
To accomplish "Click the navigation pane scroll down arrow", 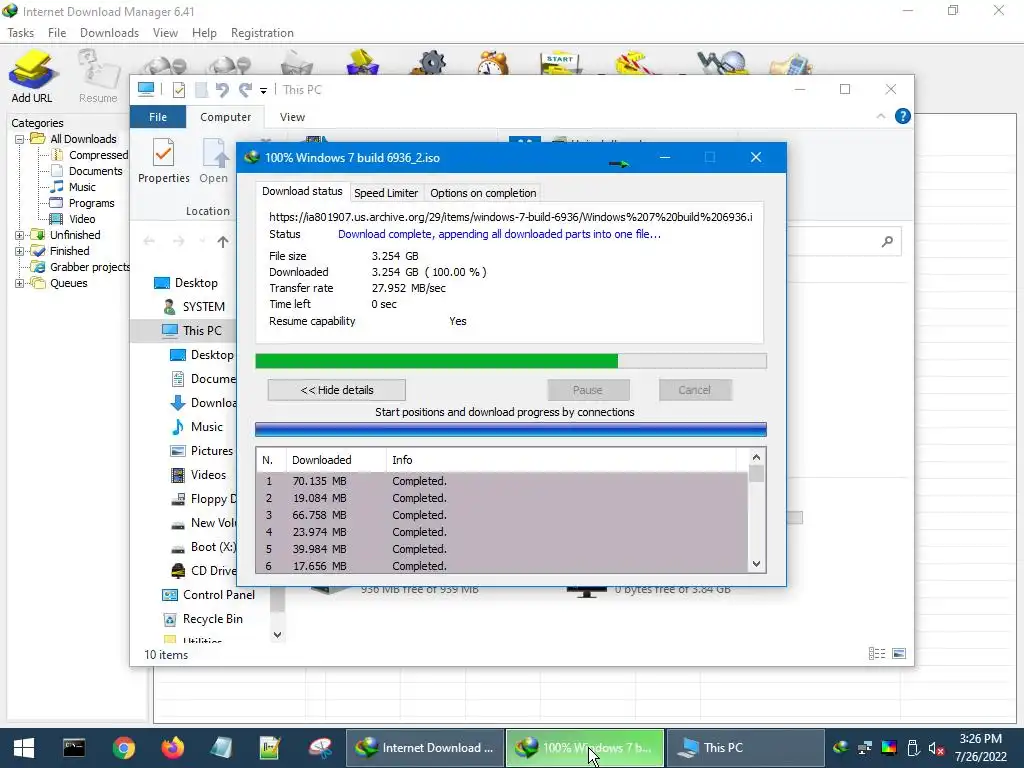I will tap(278, 635).
